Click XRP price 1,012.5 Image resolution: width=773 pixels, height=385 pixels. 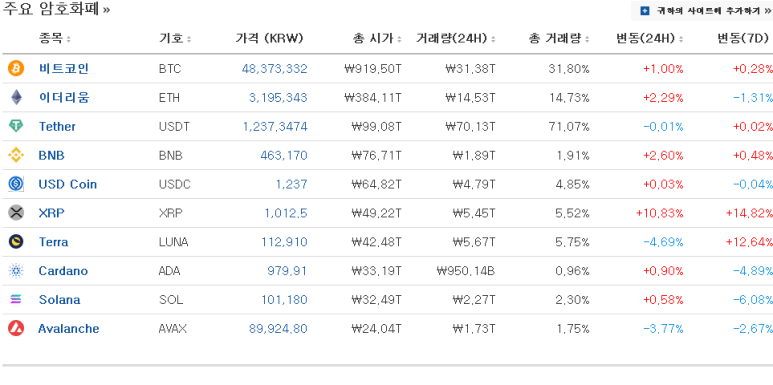tap(286, 213)
